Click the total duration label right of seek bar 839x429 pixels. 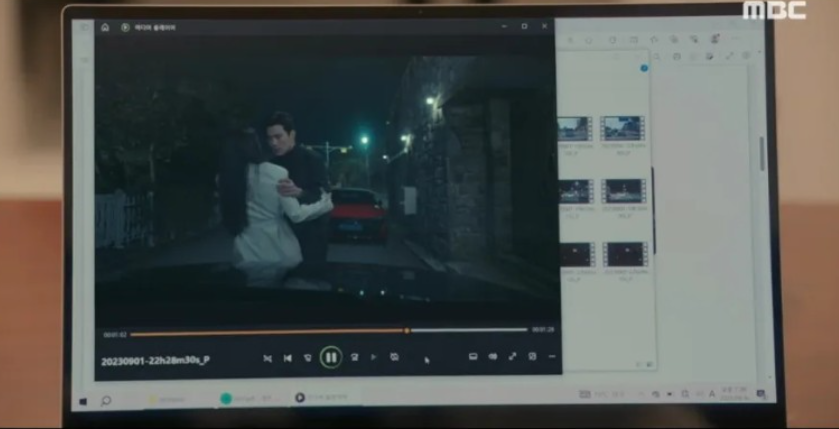coord(543,330)
